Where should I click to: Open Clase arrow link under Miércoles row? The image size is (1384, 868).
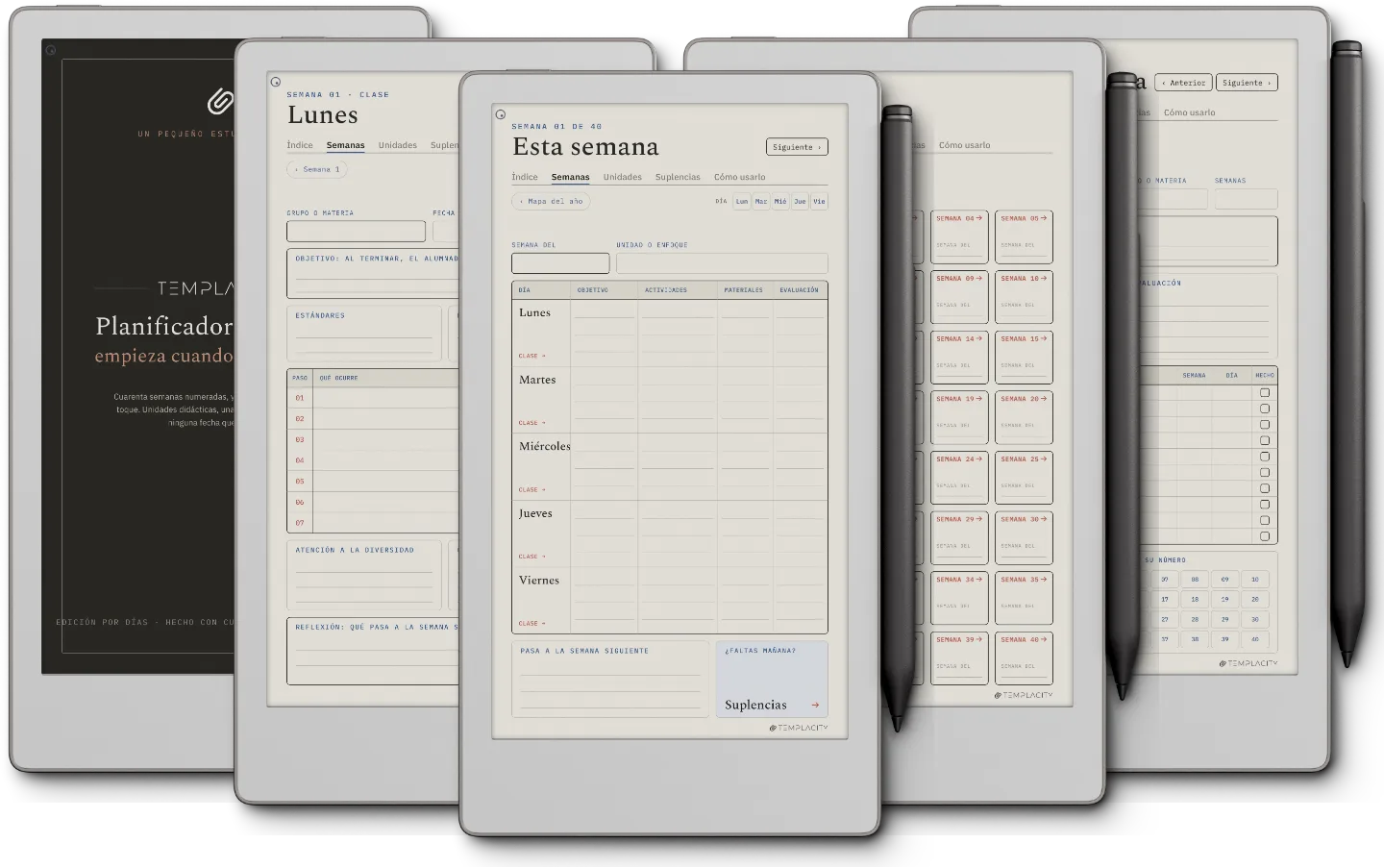tap(531, 489)
